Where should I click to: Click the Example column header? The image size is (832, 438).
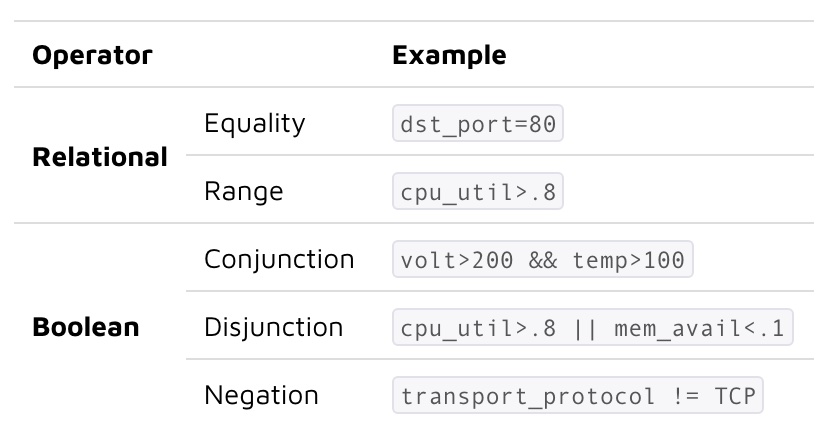449,55
